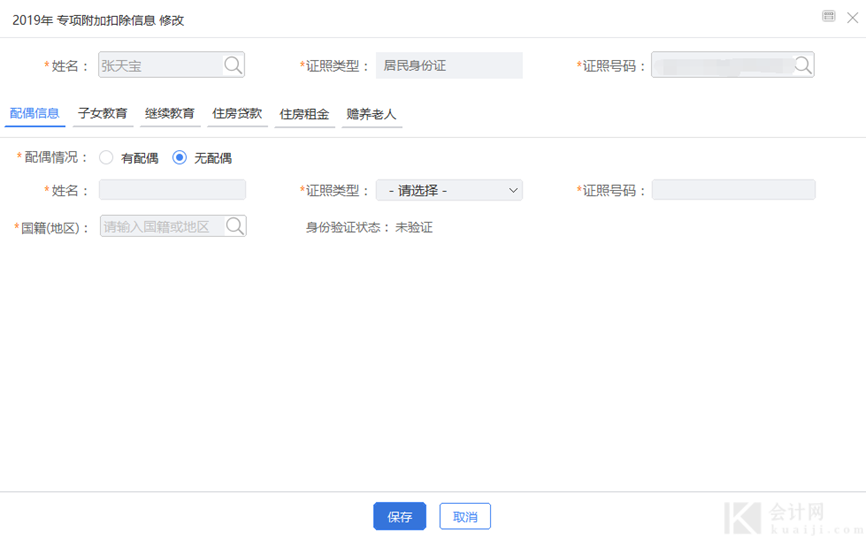Image resolution: width=866 pixels, height=540 pixels.
Task: Open the 住房租金 tab
Action: pyautogui.click(x=304, y=114)
